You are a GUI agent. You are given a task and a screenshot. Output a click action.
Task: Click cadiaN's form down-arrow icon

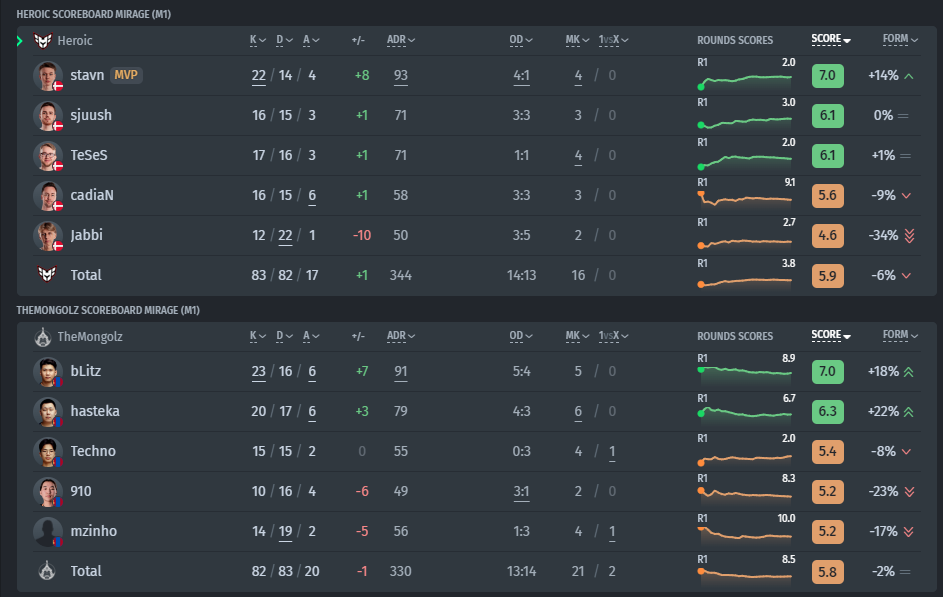(906, 195)
